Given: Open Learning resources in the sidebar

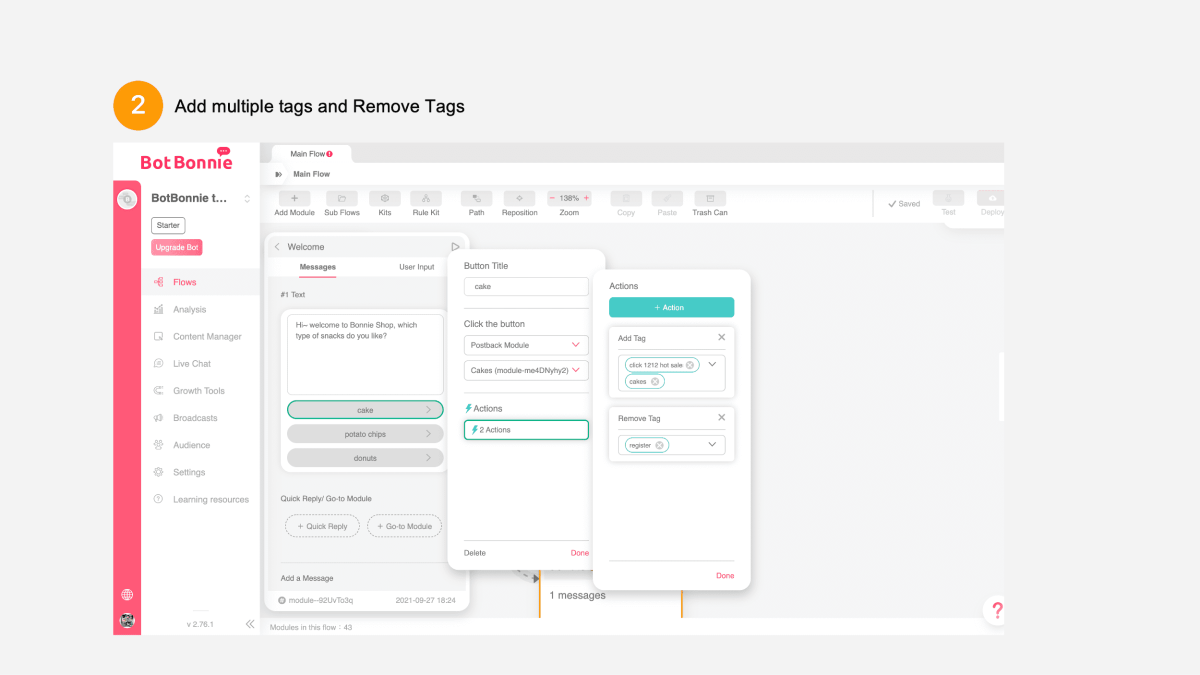Looking at the screenshot, I should [201, 499].
